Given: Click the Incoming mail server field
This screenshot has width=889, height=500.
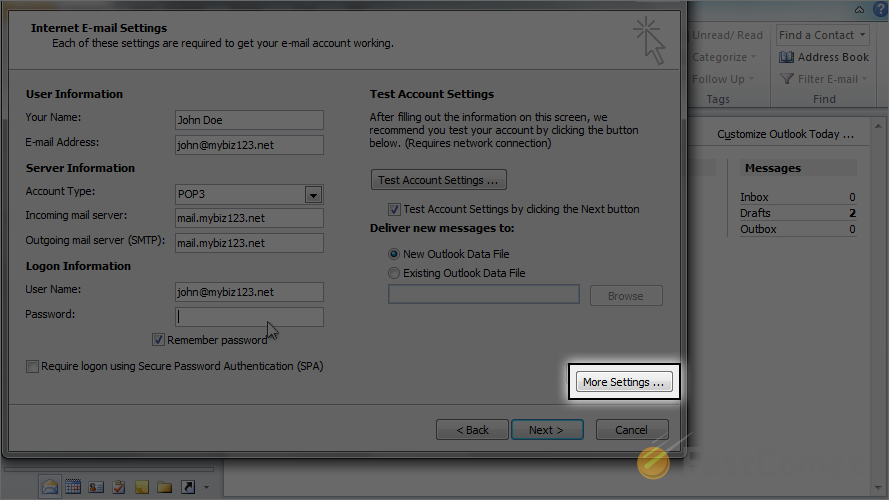Looking at the screenshot, I should (249, 218).
